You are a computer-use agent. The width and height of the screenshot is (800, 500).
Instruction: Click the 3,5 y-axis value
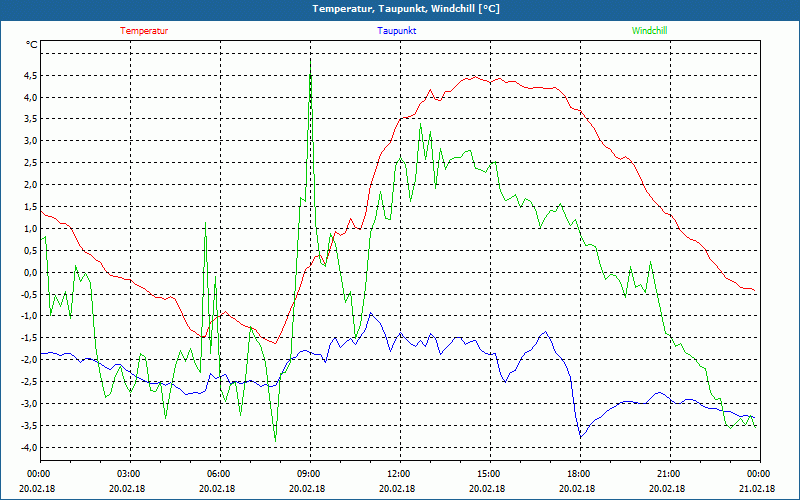[30, 119]
